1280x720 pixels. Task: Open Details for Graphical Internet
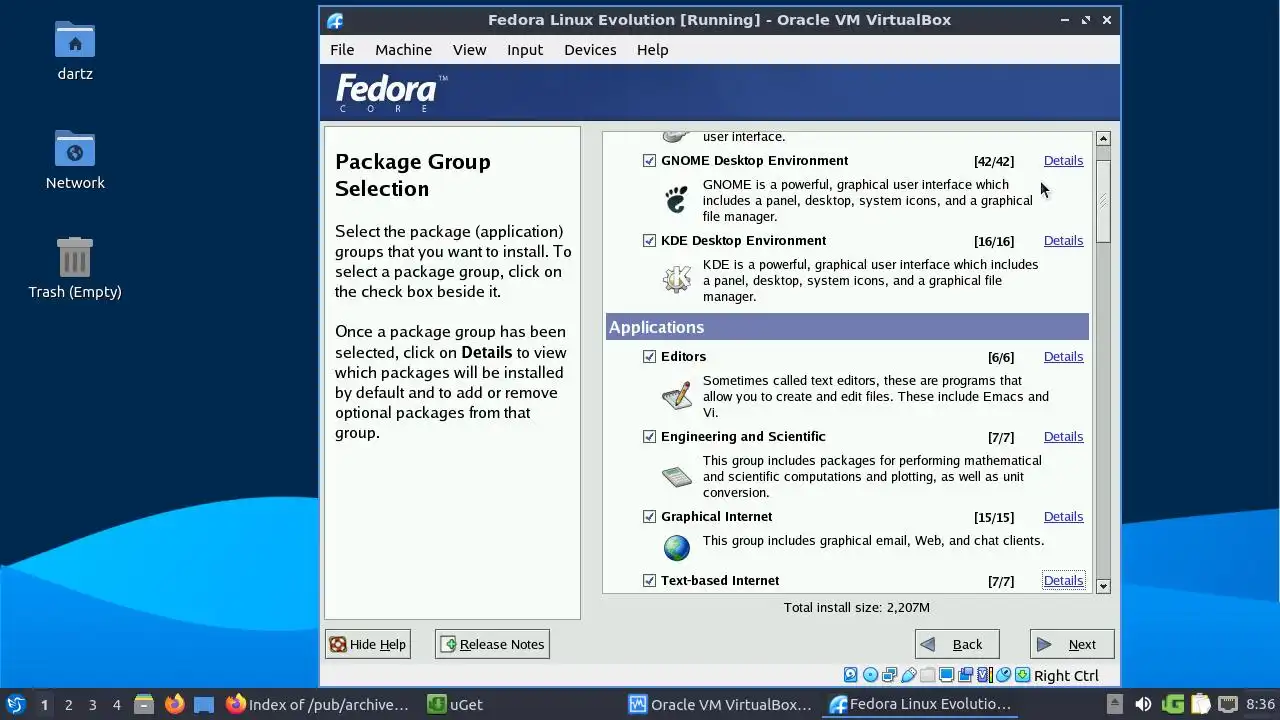click(x=1063, y=516)
